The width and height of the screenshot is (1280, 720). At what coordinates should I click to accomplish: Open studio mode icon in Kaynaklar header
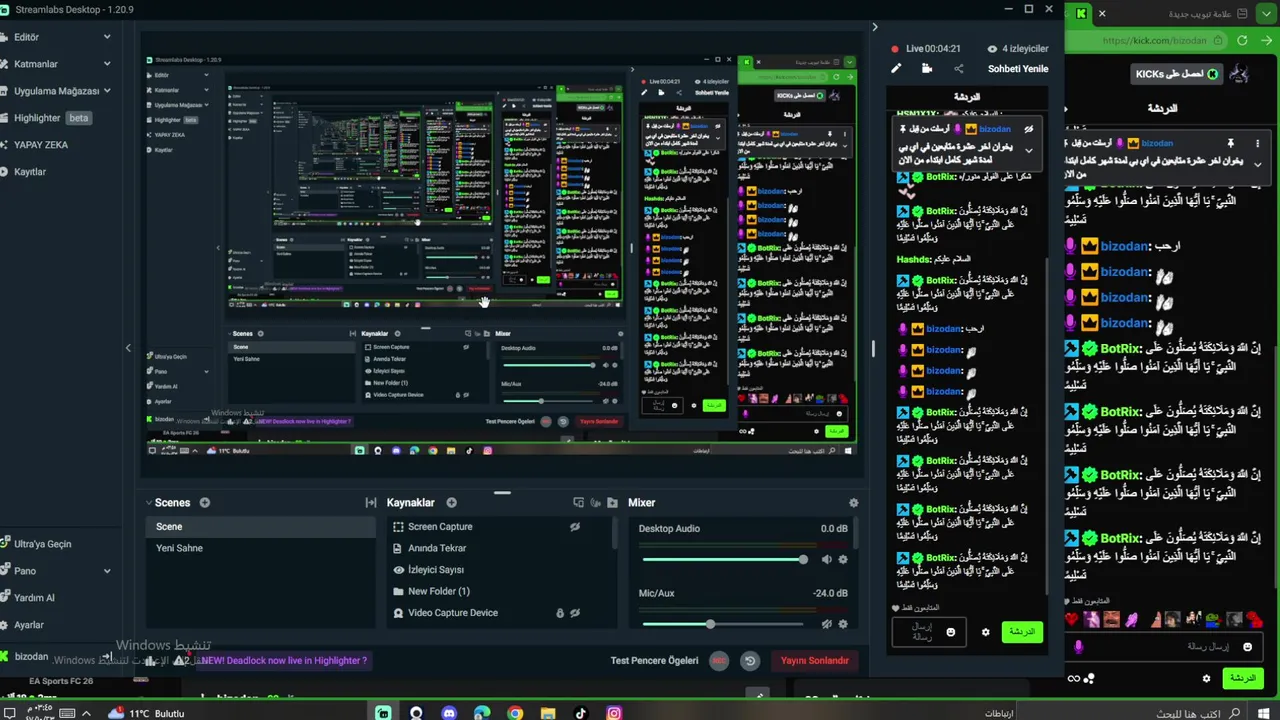(x=578, y=503)
